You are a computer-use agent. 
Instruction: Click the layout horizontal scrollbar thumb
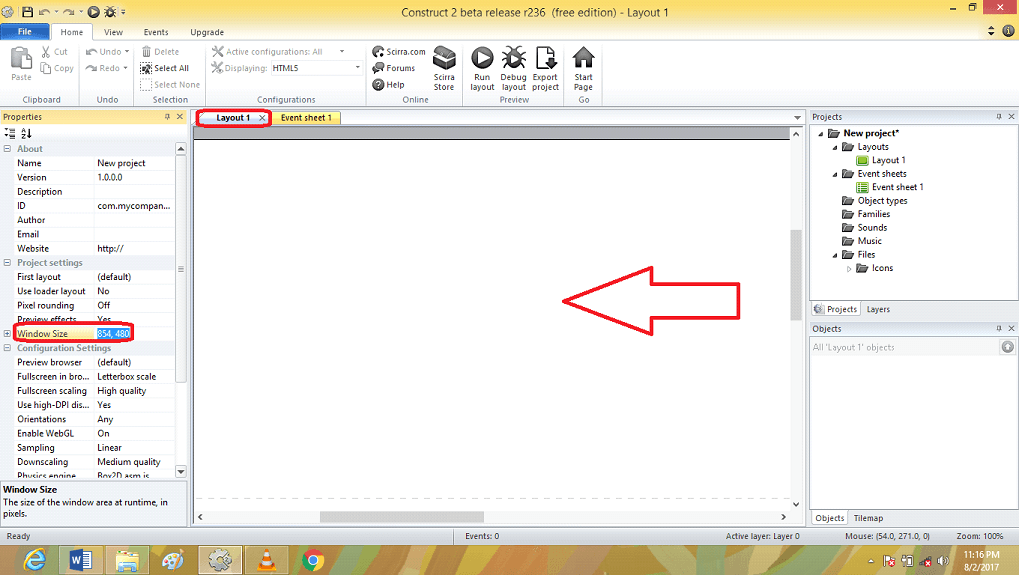[402, 517]
